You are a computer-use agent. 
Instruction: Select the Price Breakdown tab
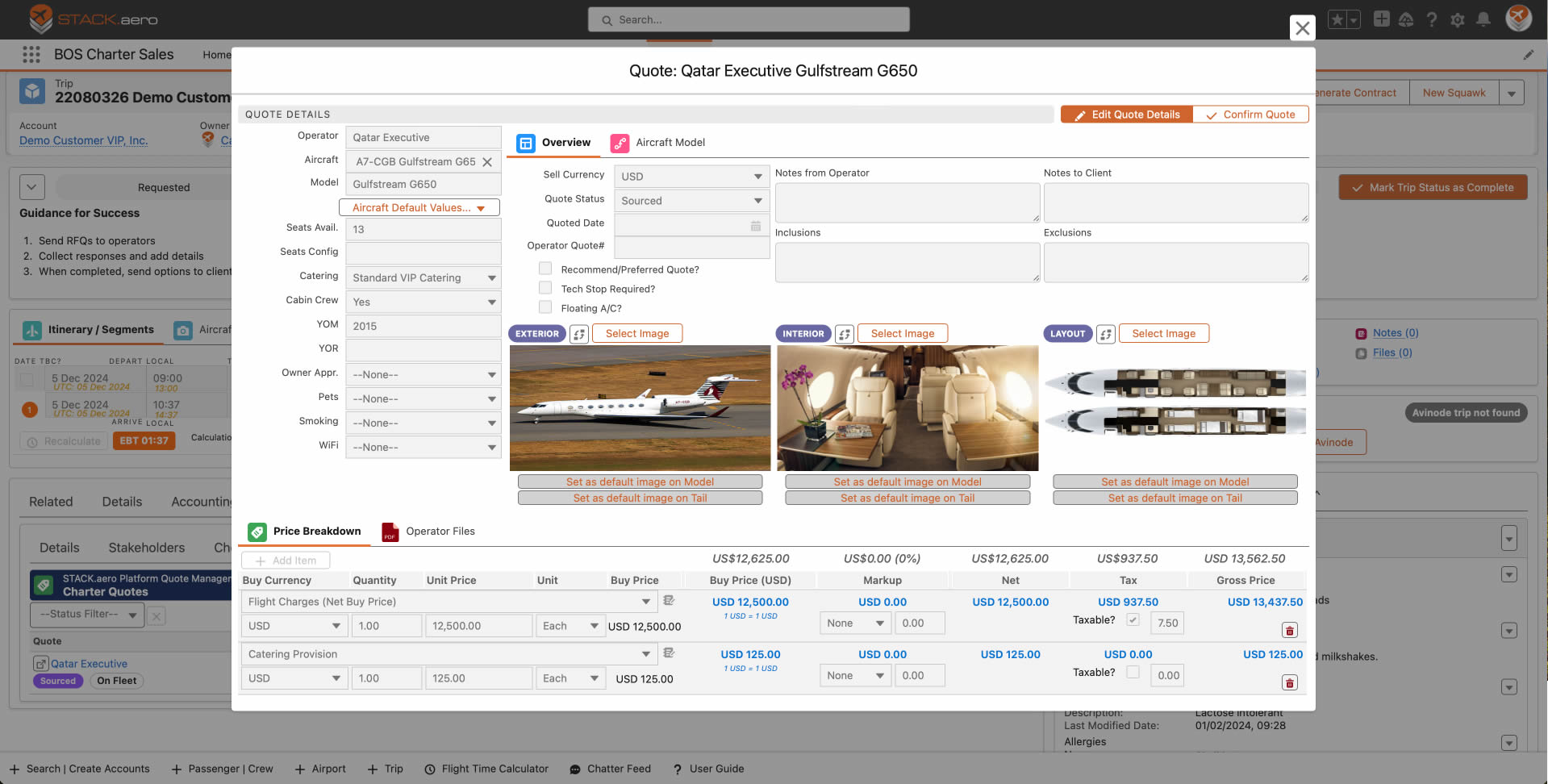[x=305, y=532]
